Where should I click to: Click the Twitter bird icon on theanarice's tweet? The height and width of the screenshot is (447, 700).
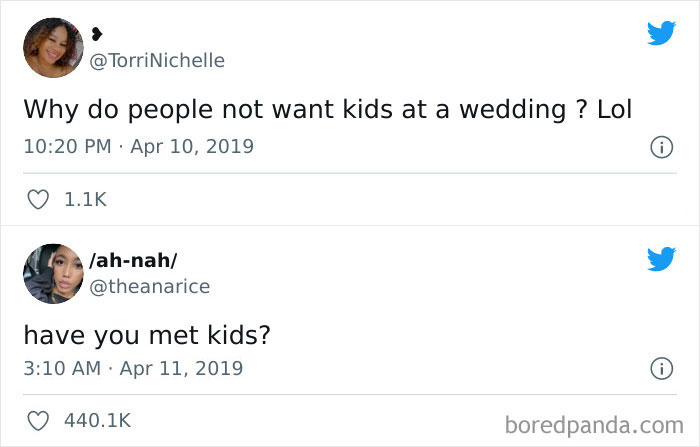661,260
